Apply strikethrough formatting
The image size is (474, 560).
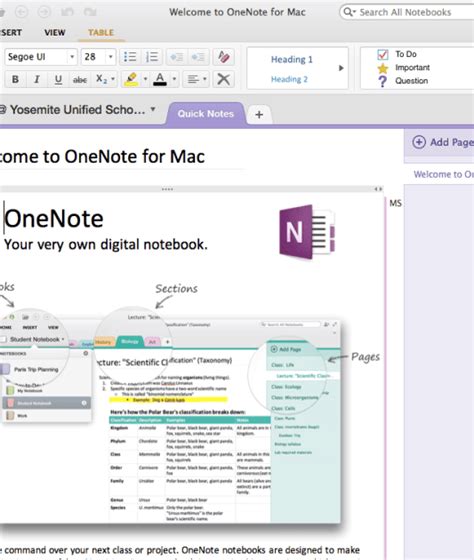80,79
